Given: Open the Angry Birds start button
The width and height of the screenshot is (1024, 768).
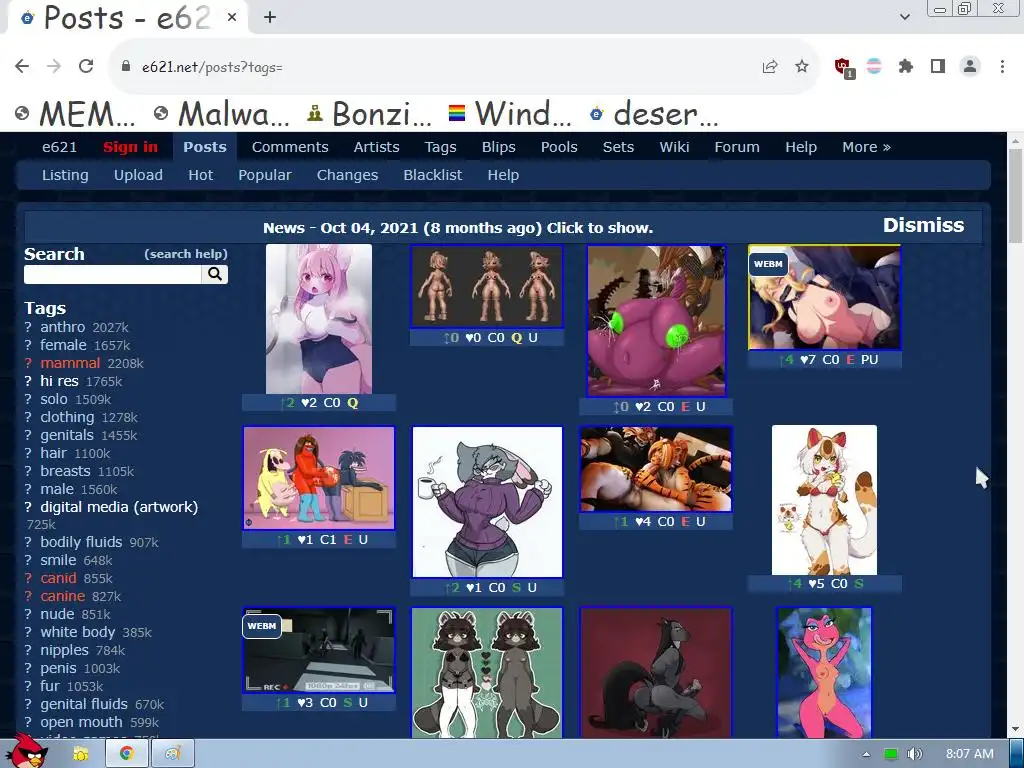Looking at the screenshot, I should [27, 753].
